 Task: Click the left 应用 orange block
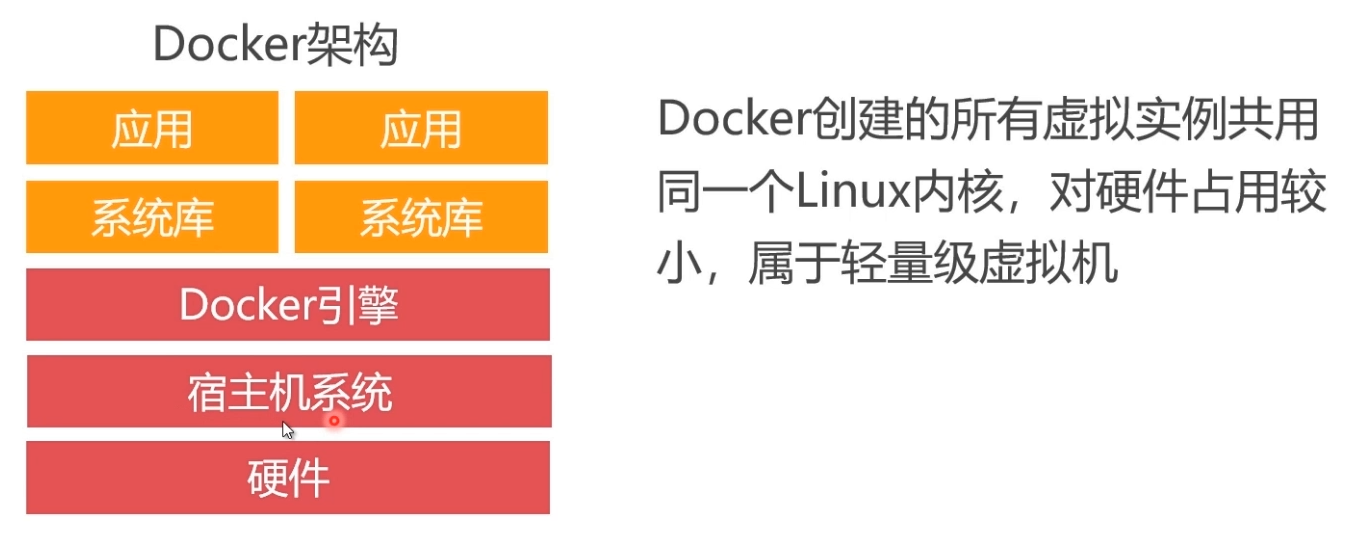(152, 128)
